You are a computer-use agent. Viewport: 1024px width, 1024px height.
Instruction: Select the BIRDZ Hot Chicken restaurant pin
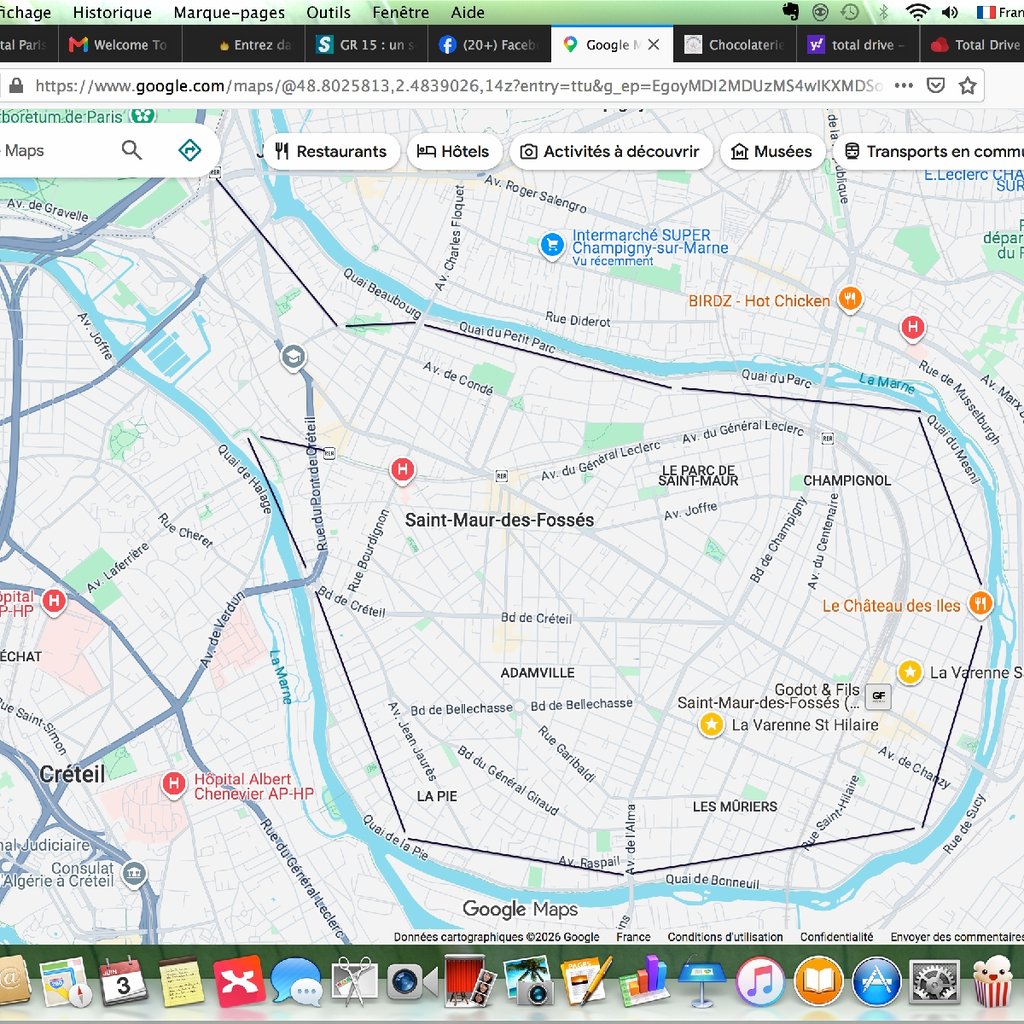coord(850,299)
